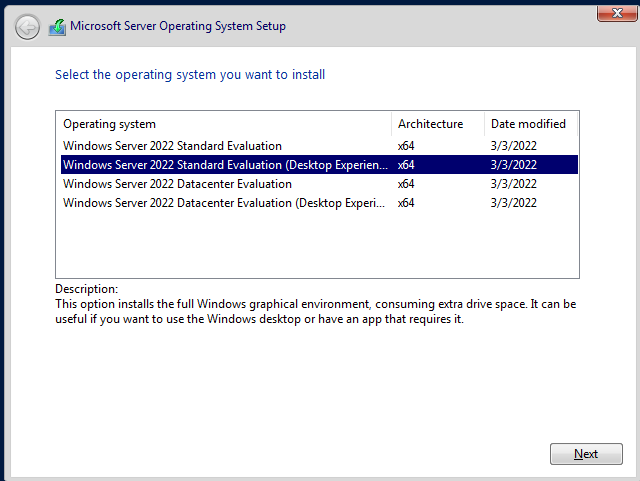Click the 'Select the operating system' heading
The height and width of the screenshot is (481, 640).
(190, 75)
